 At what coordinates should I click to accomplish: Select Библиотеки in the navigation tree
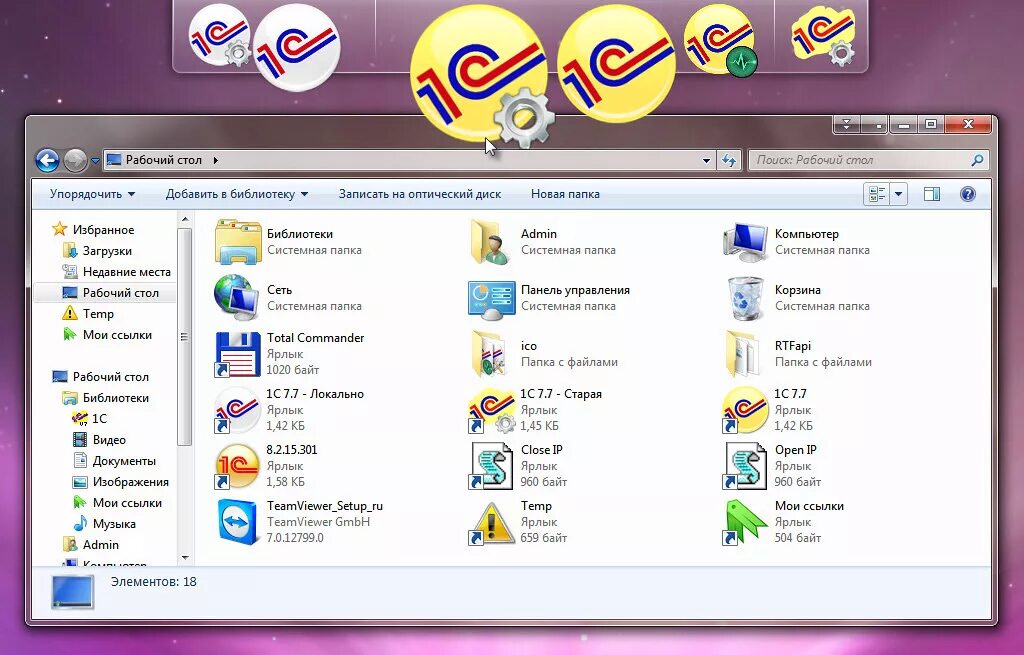tap(116, 398)
